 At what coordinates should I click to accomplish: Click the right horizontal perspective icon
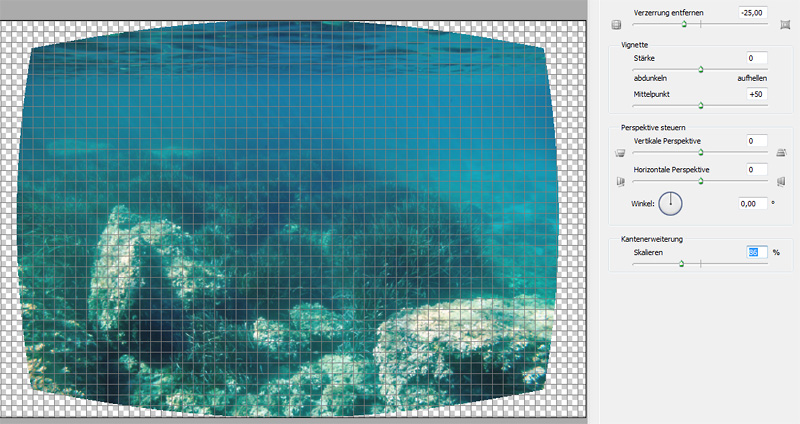781,181
